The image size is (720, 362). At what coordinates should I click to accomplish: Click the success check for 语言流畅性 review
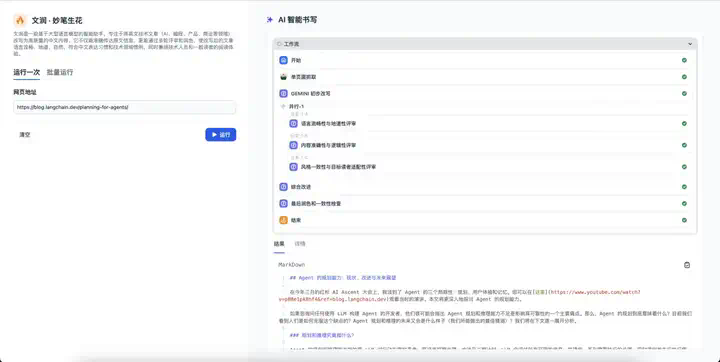pyautogui.click(x=684, y=124)
